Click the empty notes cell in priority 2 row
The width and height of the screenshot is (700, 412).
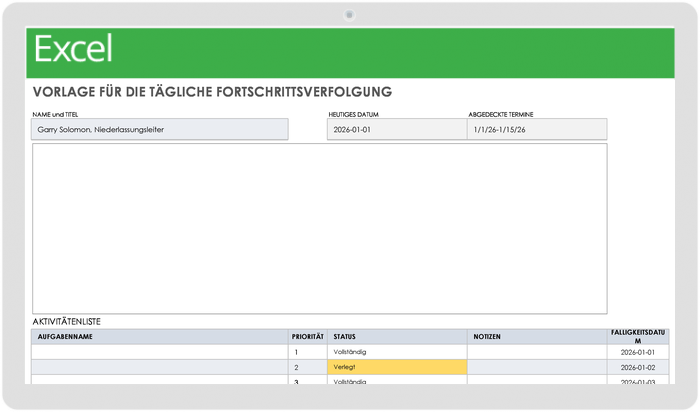537,367
